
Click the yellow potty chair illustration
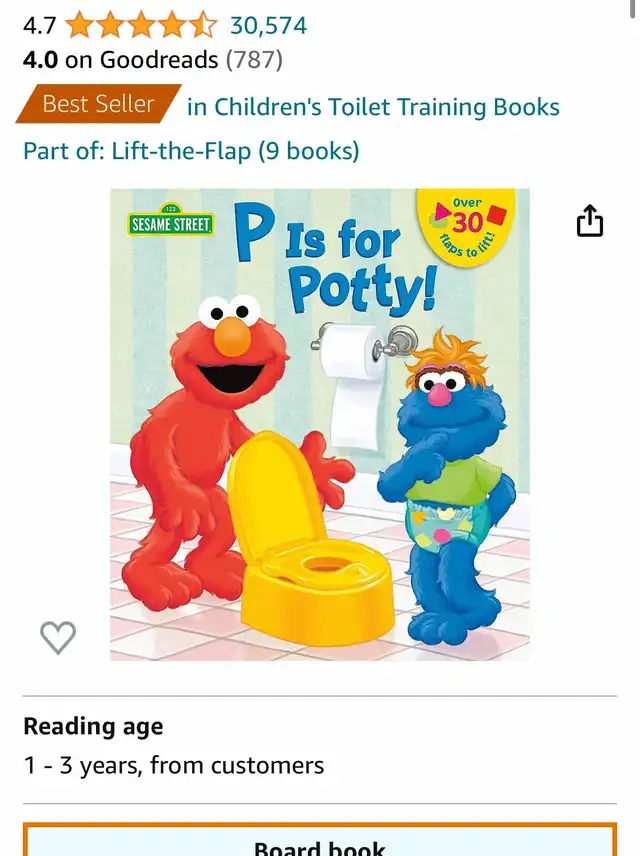[x=310, y=540]
